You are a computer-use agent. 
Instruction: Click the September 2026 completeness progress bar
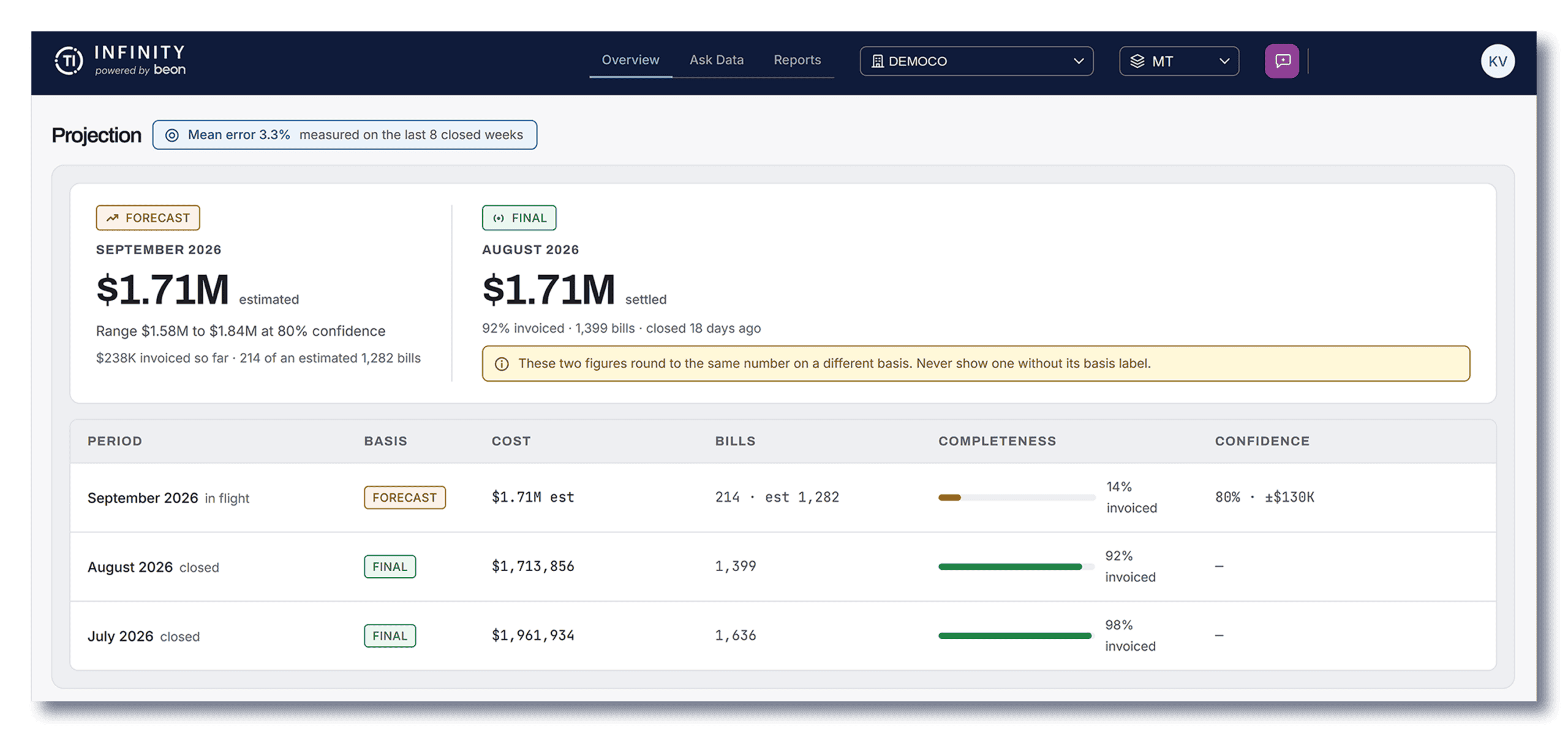point(1016,498)
